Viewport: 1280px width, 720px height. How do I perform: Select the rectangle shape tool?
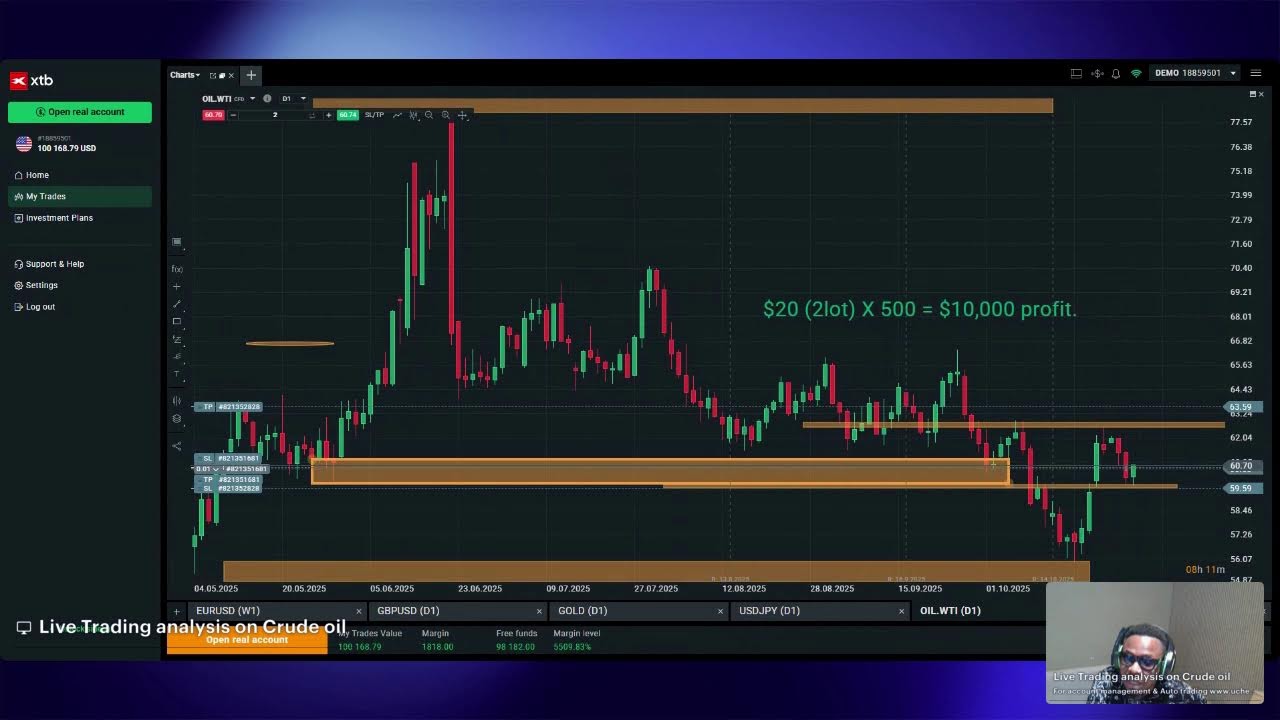click(177, 321)
